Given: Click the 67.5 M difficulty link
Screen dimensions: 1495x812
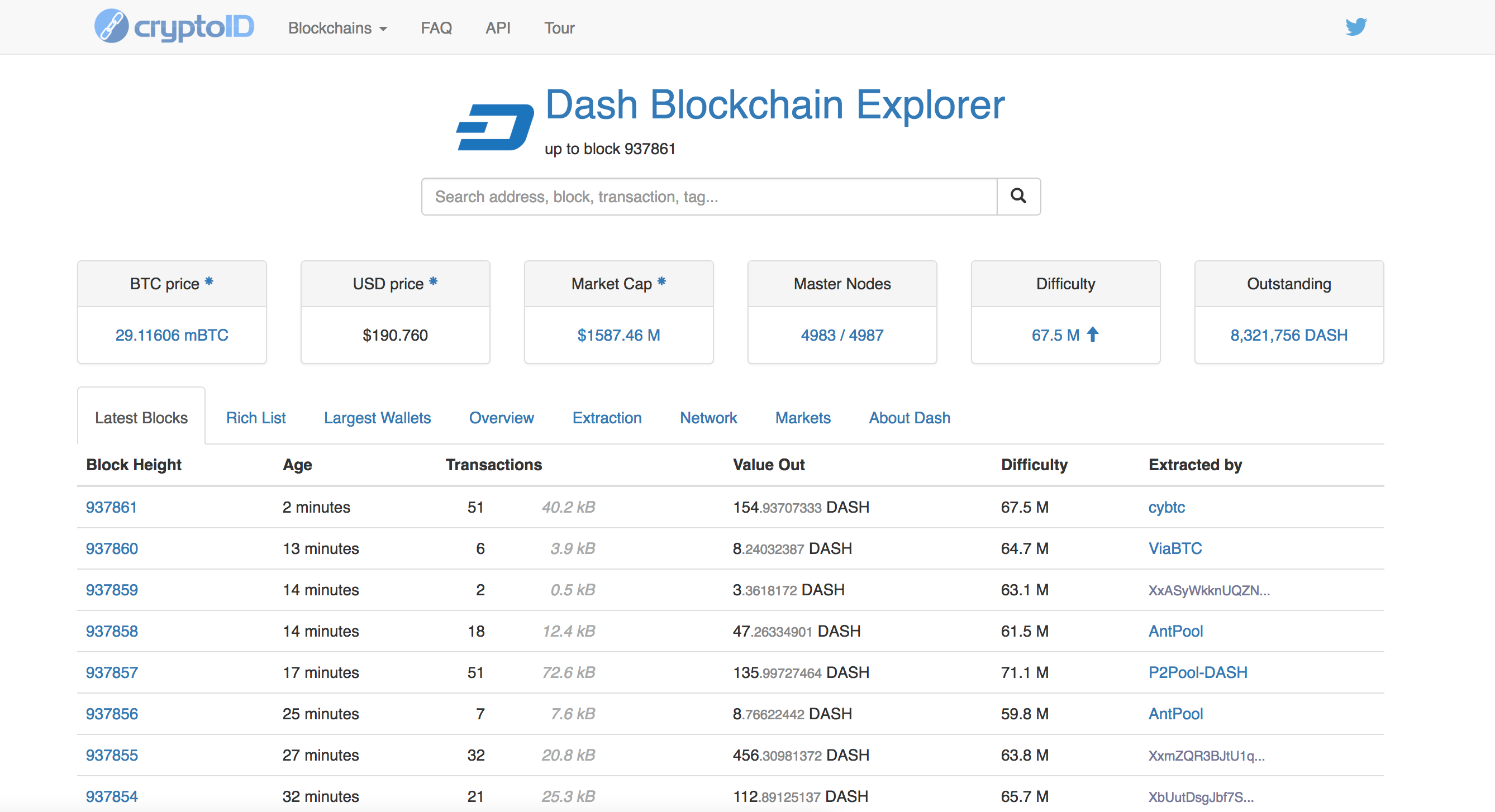Looking at the screenshot, I should (1055, 335).
